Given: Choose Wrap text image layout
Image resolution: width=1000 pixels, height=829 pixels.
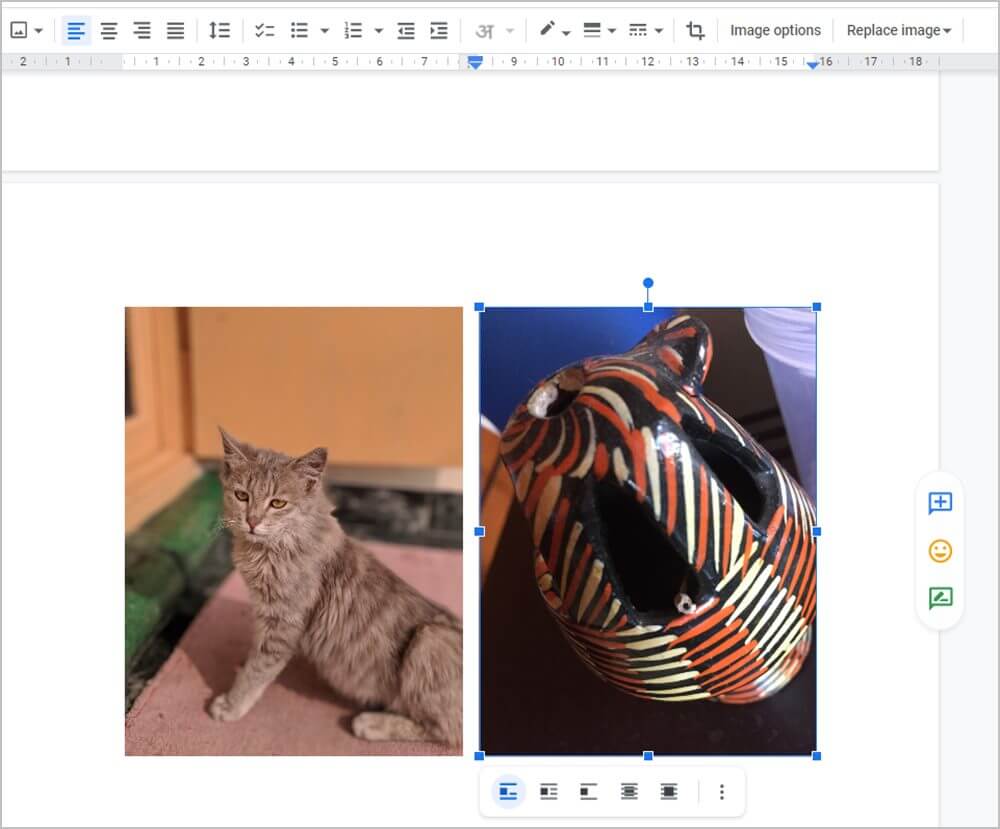Looking at the screenshot, I should point(549,792).
